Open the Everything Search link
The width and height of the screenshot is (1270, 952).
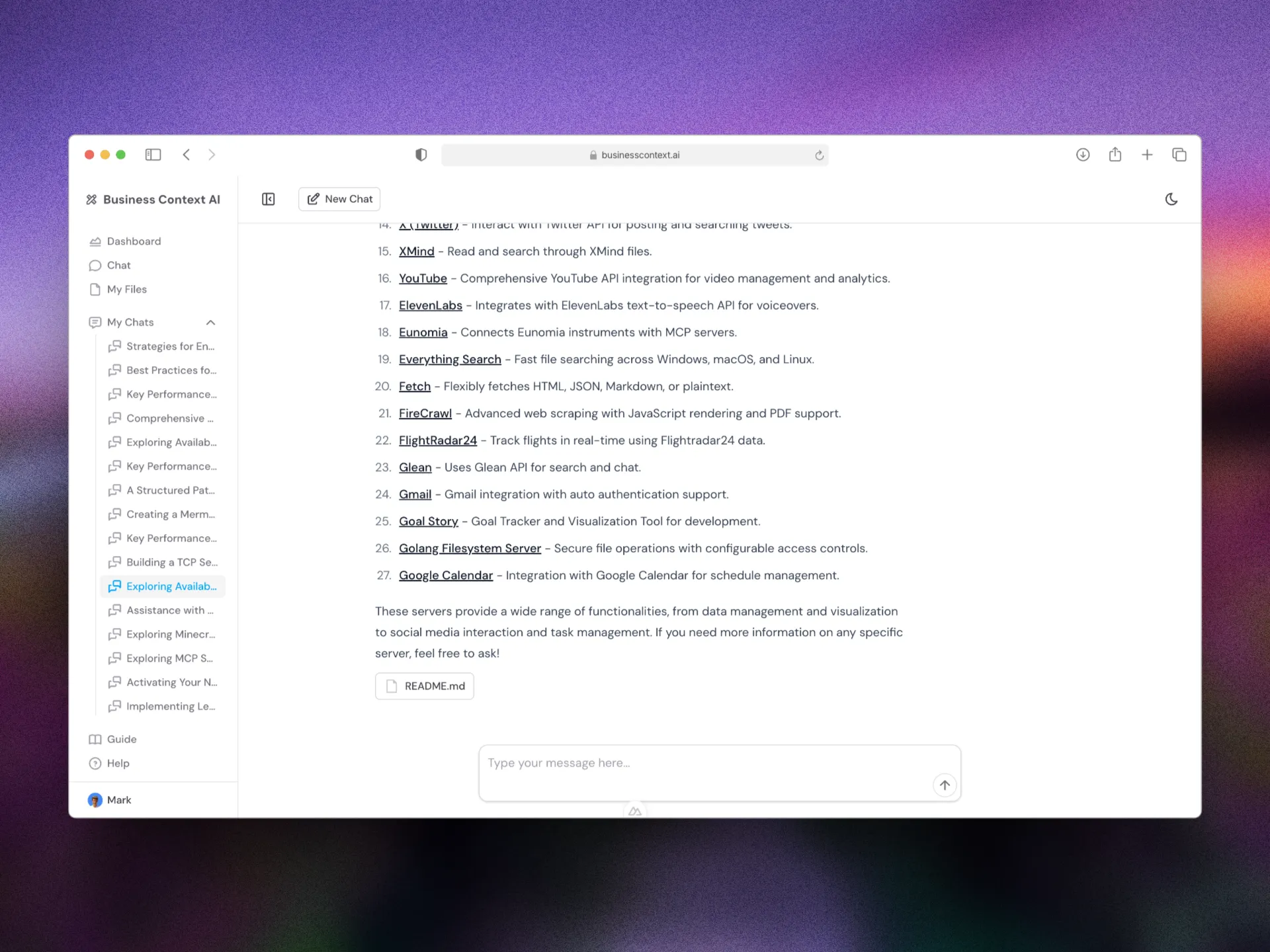click(450, 360)
